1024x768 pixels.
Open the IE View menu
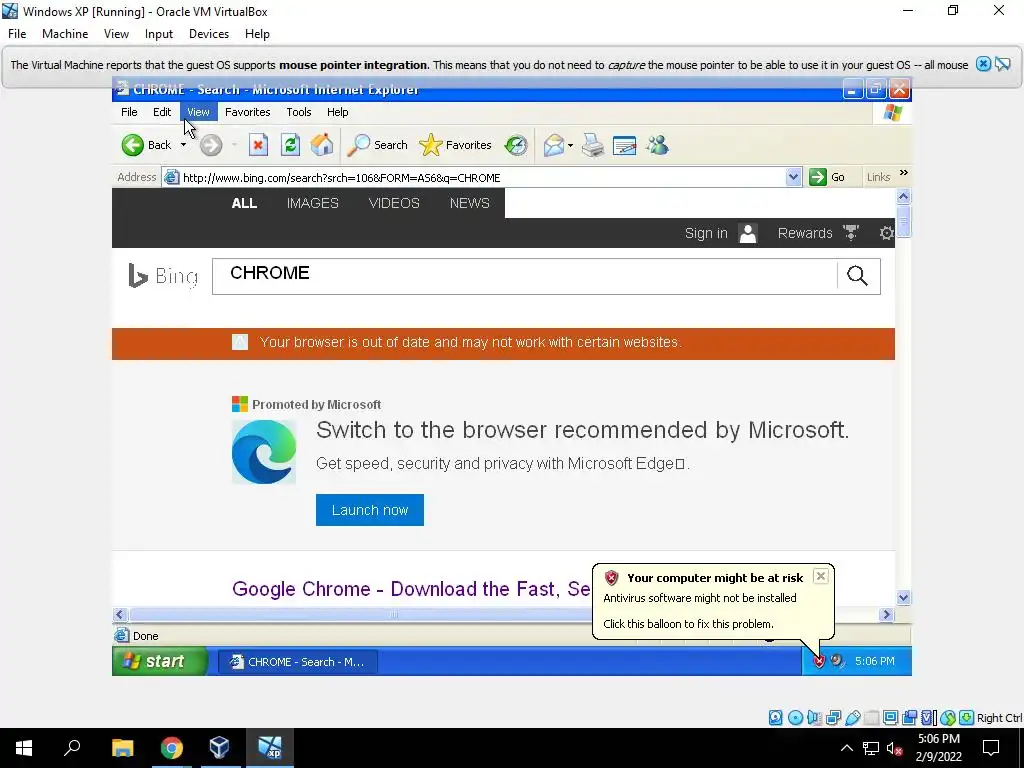tap(198, 112)
